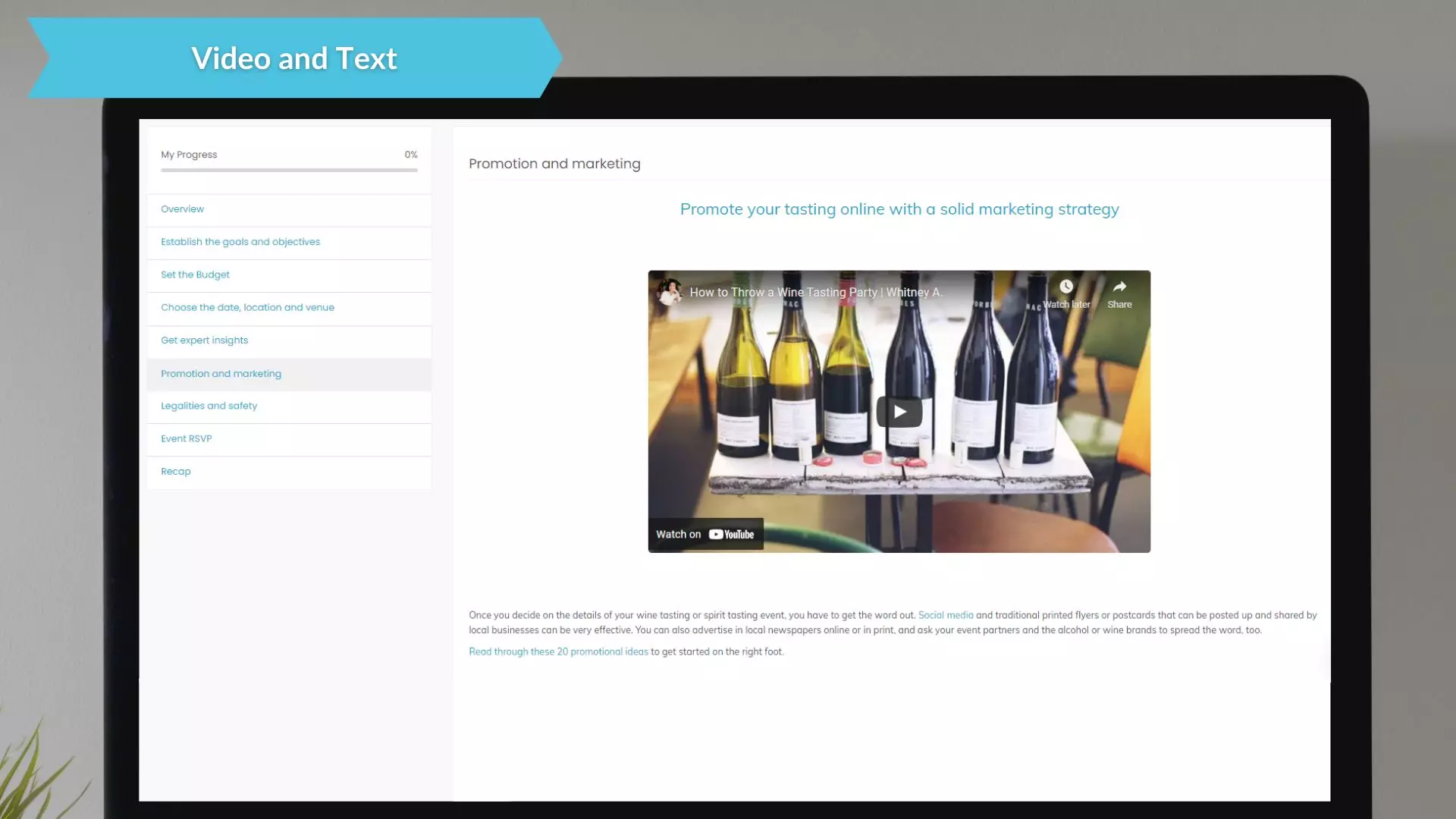Screen dimensions: 1456x819
Task: Open Read through these 20 promotional ideas link
Action: [x=558, y=651]
